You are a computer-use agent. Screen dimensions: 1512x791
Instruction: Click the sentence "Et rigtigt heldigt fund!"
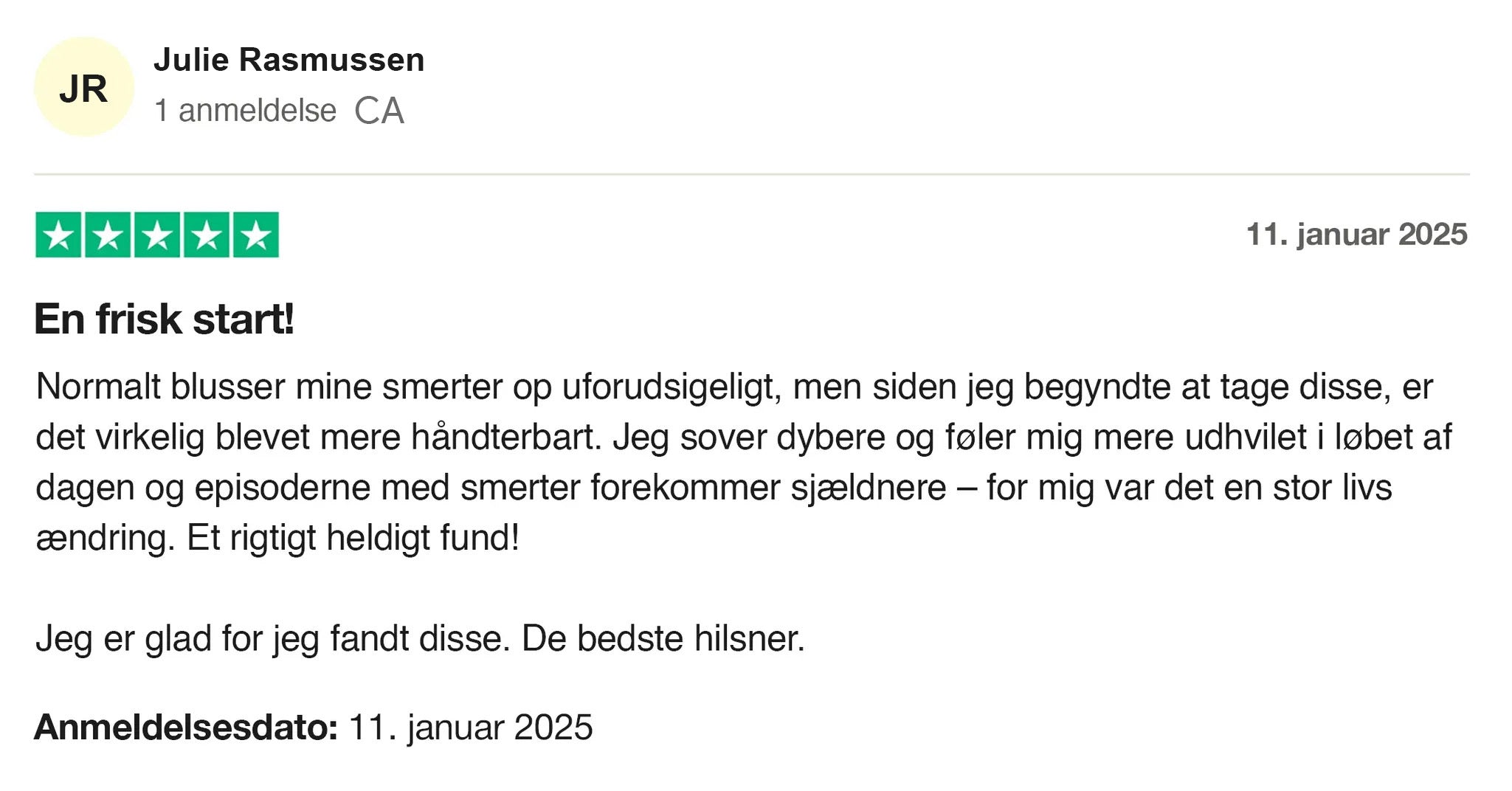point(353,537)
